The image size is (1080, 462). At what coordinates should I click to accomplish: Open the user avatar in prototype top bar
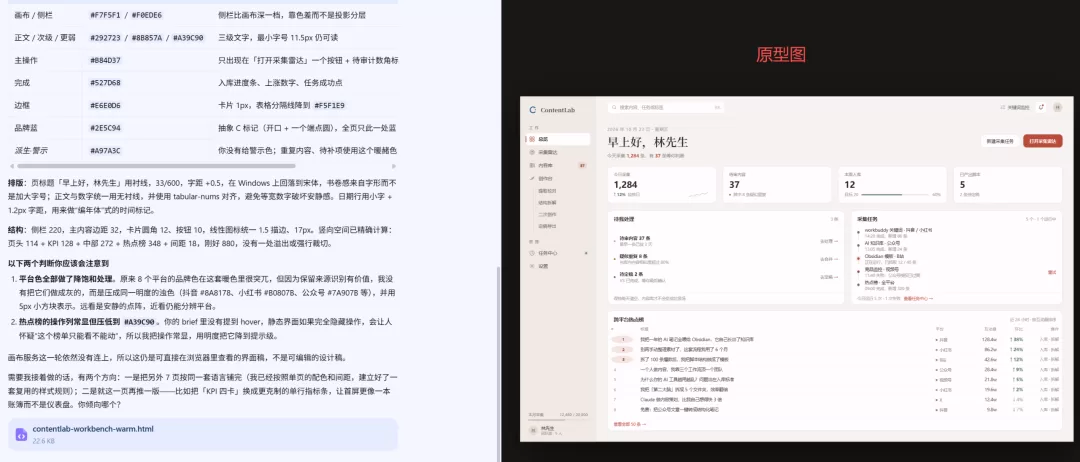[1057, 107]
